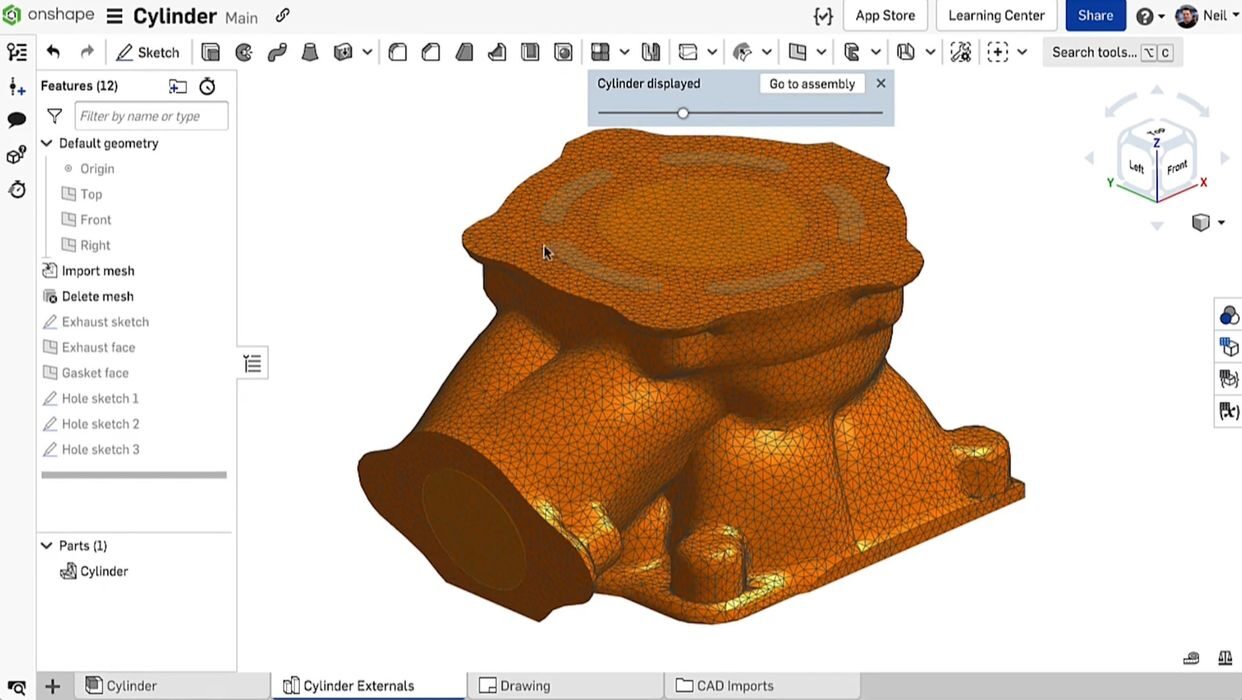Collapse the Default geometry tree
1242x700 pixels.
click(46, 143)
